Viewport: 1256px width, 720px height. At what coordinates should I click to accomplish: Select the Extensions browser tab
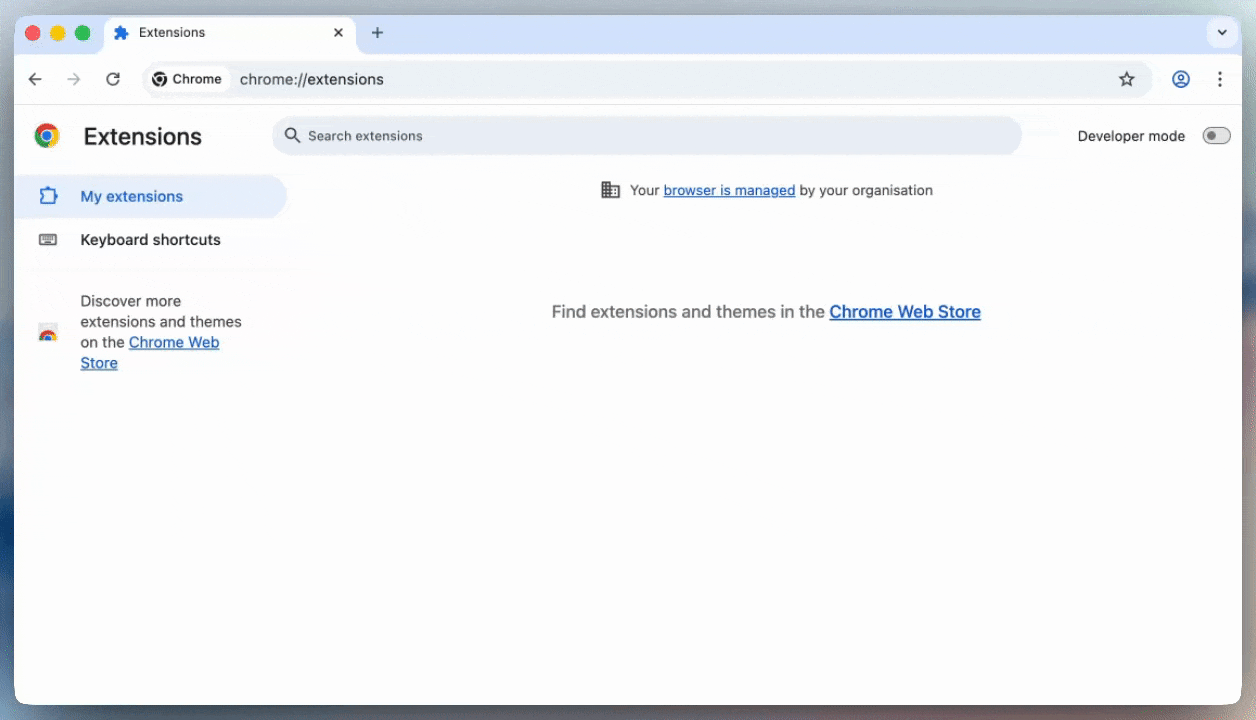(229, 33)
